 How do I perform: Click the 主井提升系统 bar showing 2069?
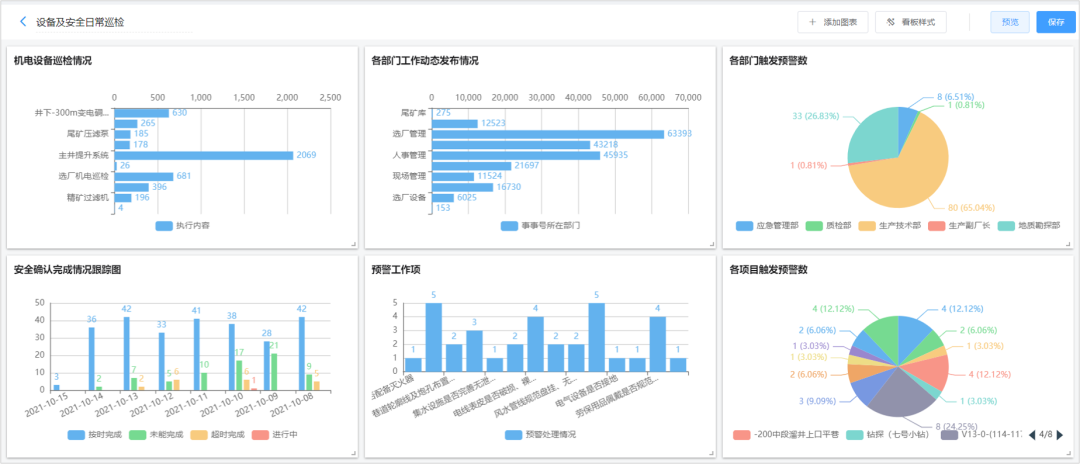coord(204,155)
